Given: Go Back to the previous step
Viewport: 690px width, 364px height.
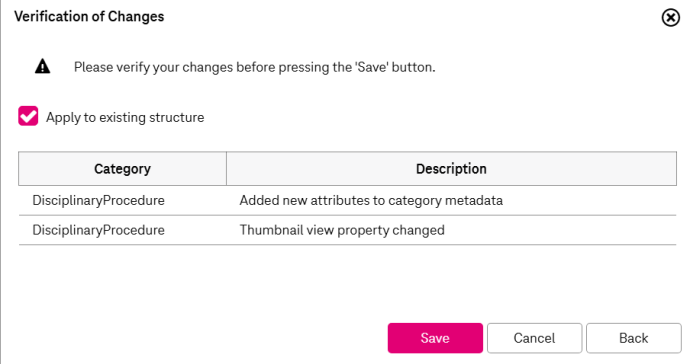Looking at the screenshot, I should (x=634, y=338).
